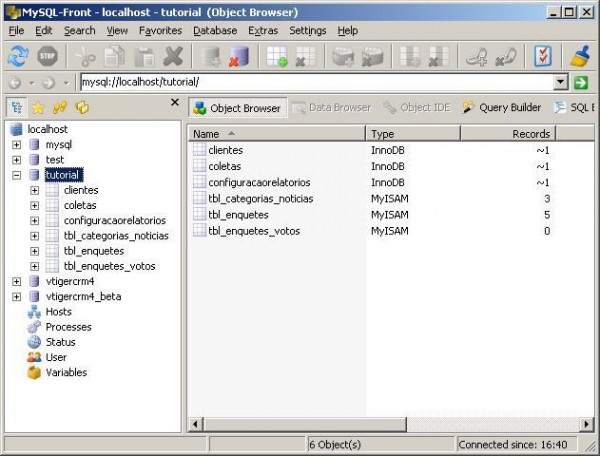Click the paintbrush cleanup icon
This screenshot has width=600, height=456.
click(x=580, y=56)
